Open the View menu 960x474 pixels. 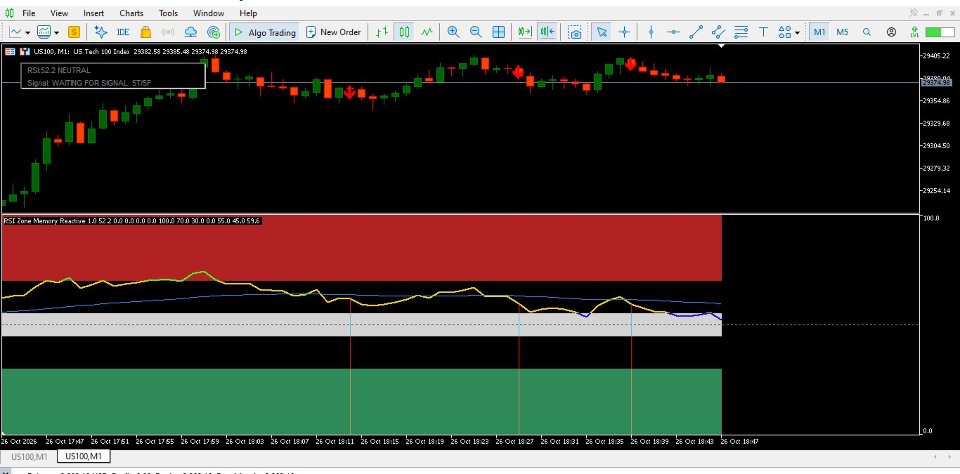click(x=59, y=13)
